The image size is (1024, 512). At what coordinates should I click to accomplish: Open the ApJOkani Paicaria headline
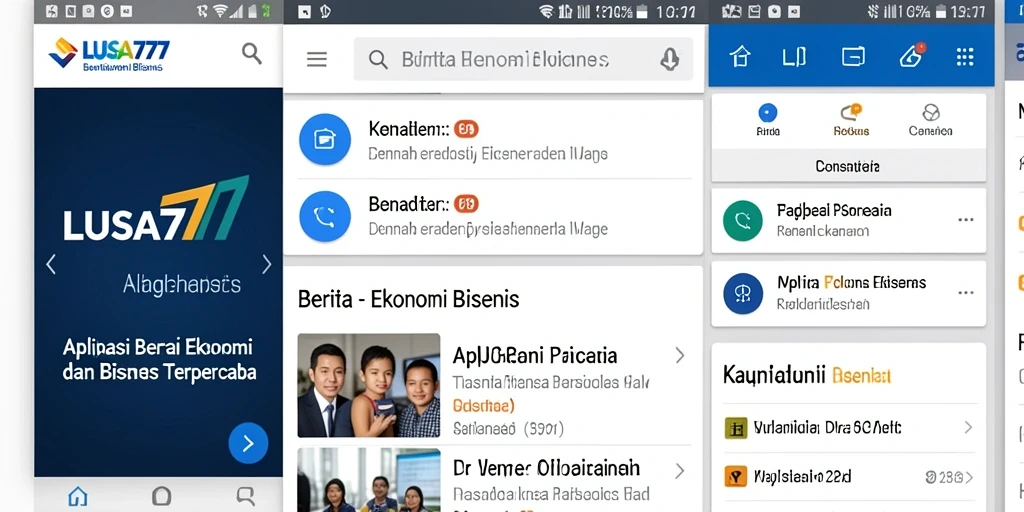pyautogui.click(x=535, y=355)
